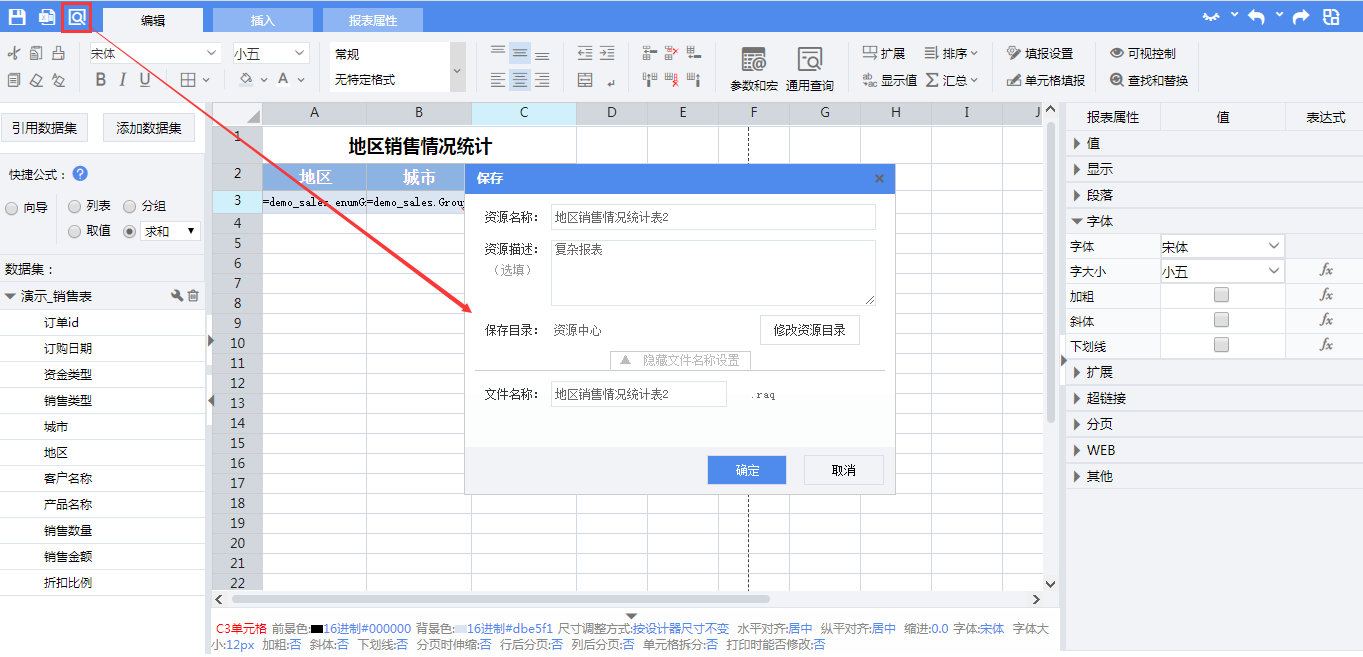This screenshot has width=1363, height=657.
Task: Click the save icon in top bar
Action: pyautogui.click(x=17, y=17)
